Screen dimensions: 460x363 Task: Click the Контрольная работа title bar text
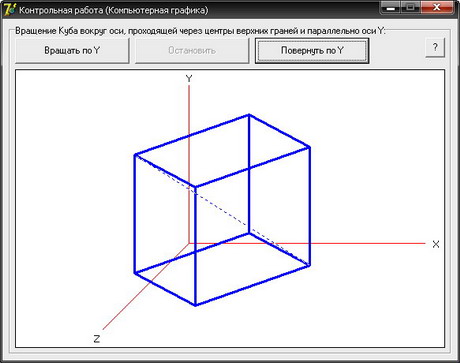113,10
